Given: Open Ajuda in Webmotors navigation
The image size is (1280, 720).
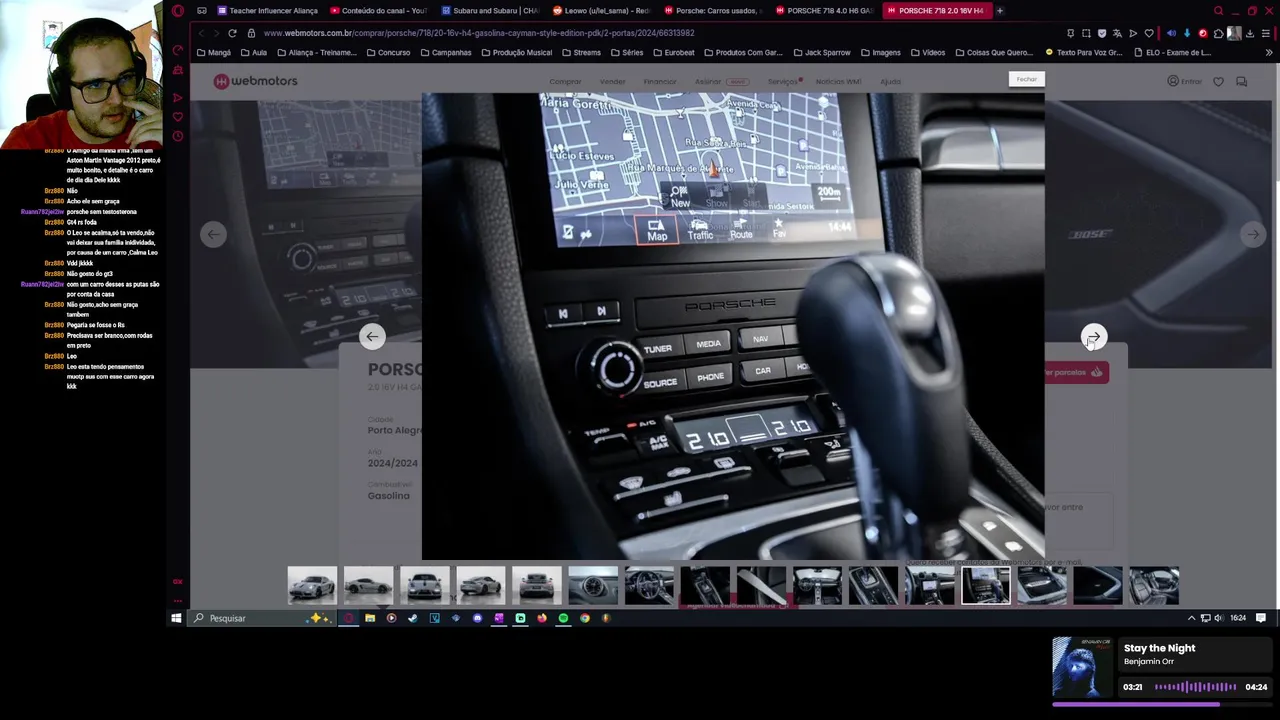Looking at the screenshot, I should pyautogui.click(x=890, y=81).
